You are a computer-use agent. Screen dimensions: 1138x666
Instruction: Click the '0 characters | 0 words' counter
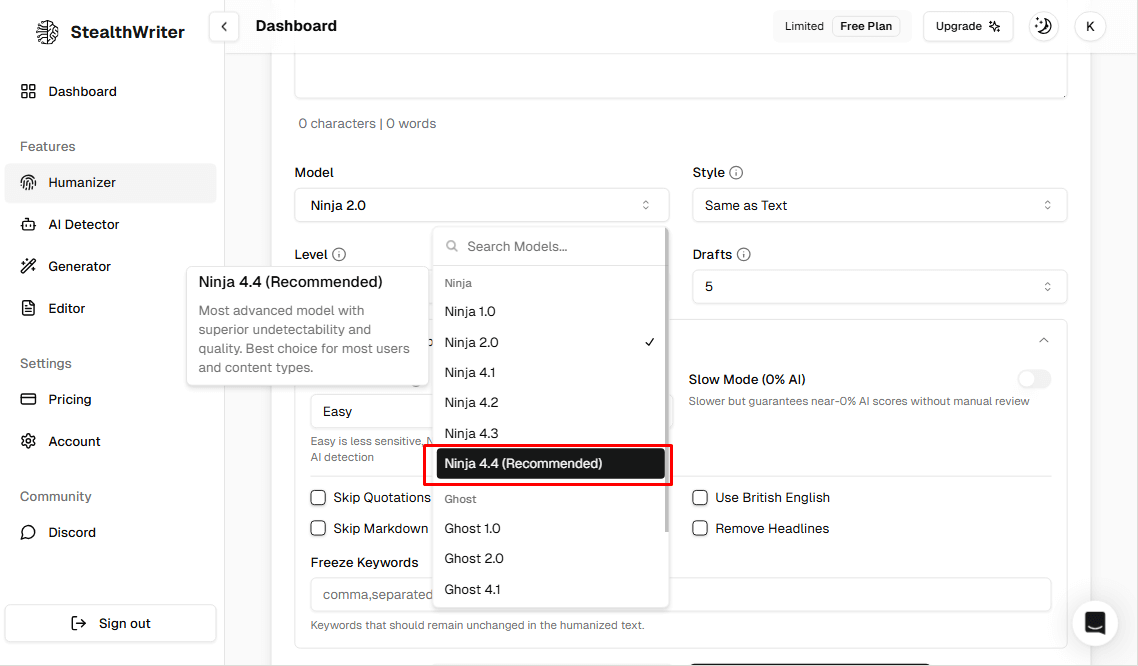pos(367,124)
